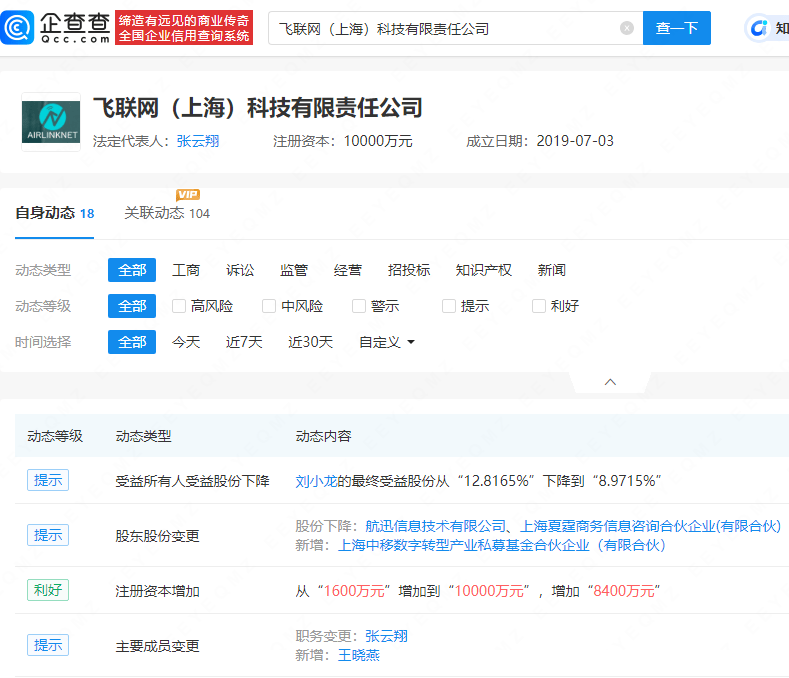The image size is (789, 678).
Task: Filter dynamic type by 诉讼
Action: pos(240,270)
